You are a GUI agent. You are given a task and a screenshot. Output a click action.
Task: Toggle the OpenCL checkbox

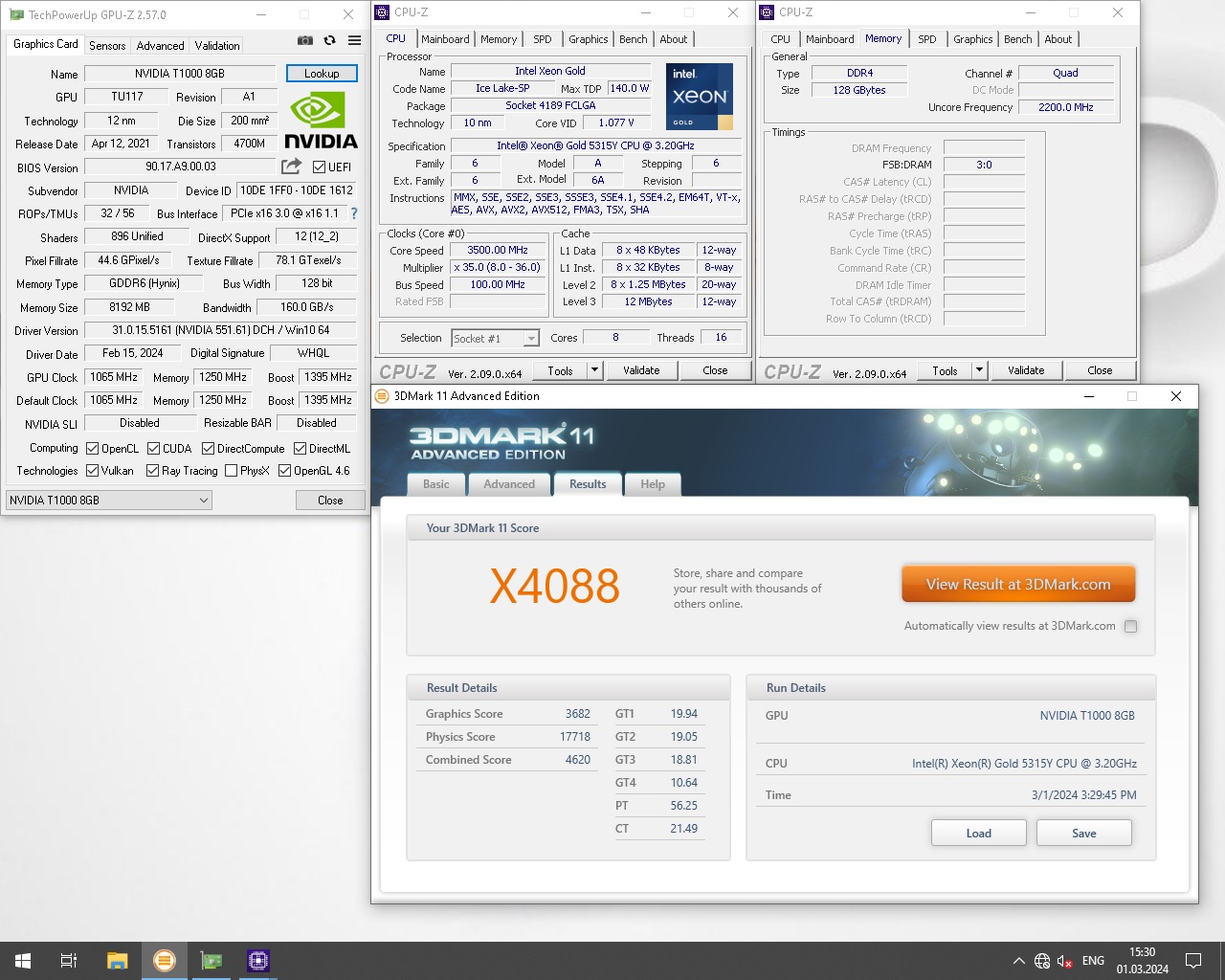tap(93, 448)
